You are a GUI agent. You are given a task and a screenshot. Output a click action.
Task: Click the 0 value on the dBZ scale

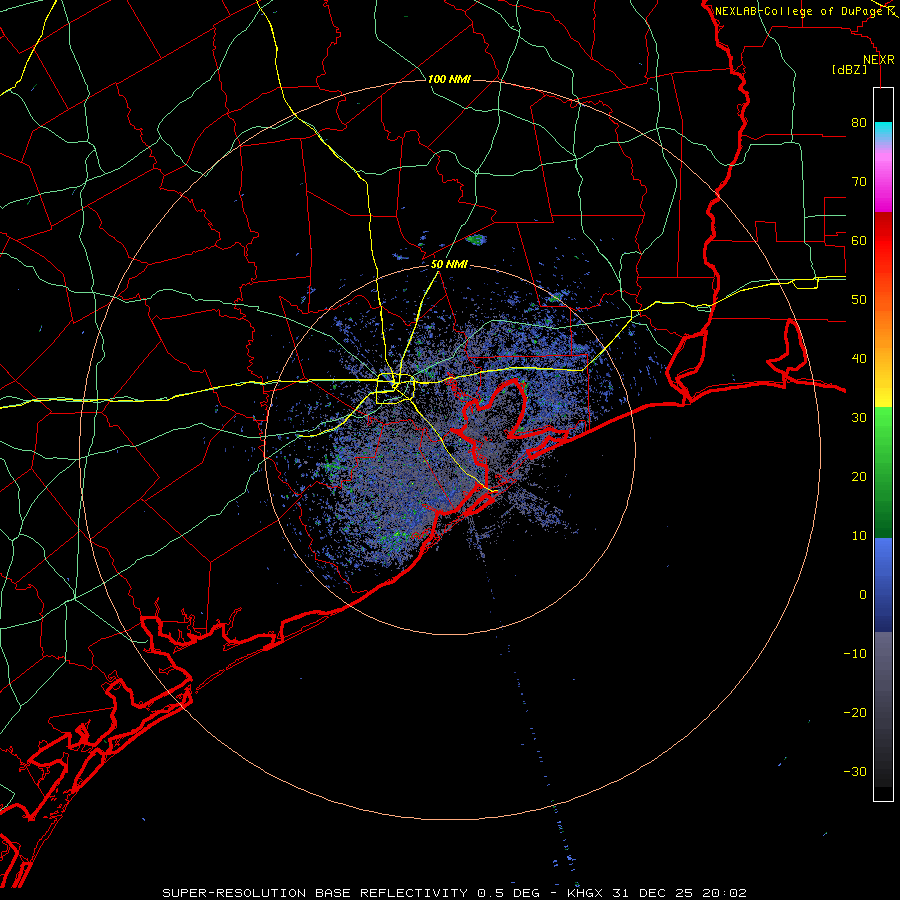863,595
